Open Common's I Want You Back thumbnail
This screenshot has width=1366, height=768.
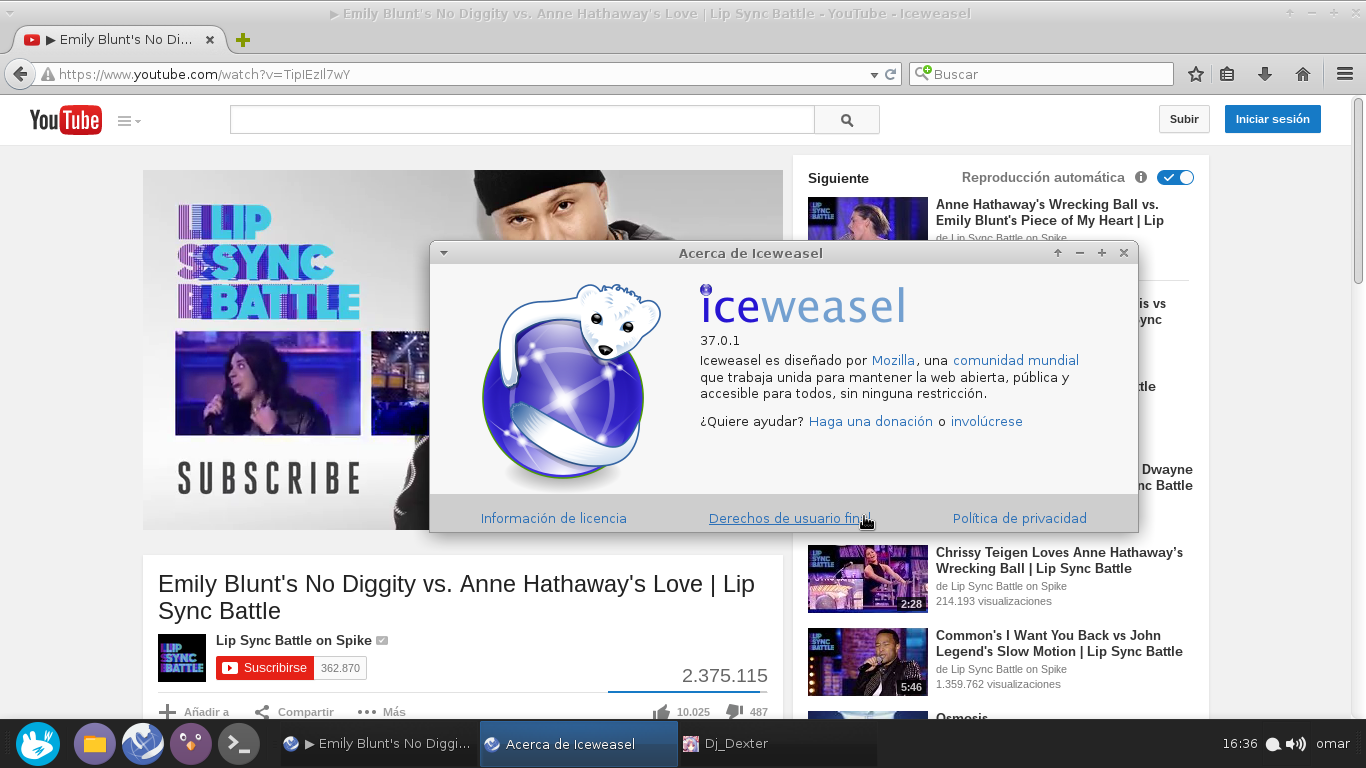[x=868, y=661]
